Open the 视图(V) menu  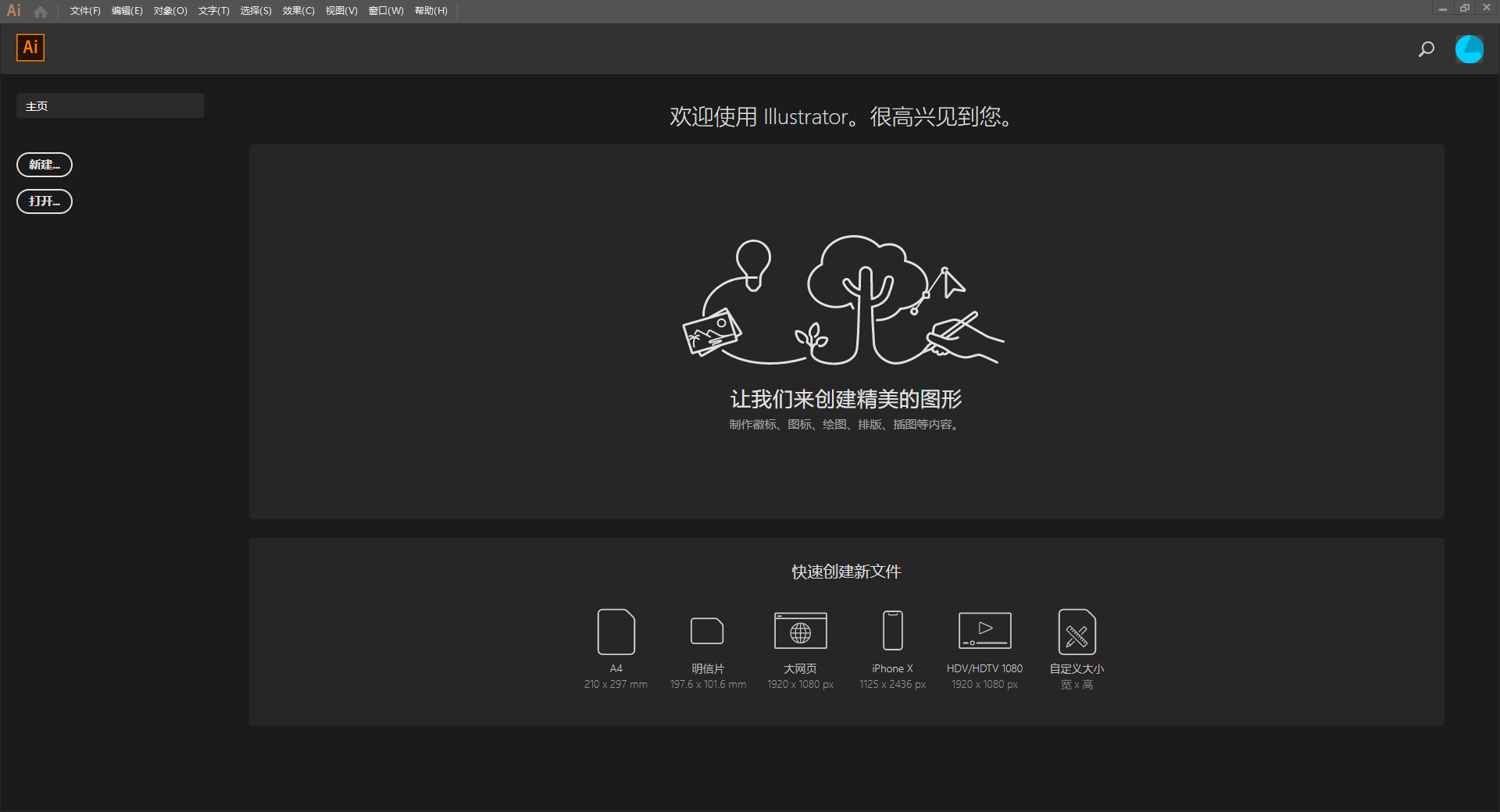coord(341,11)
